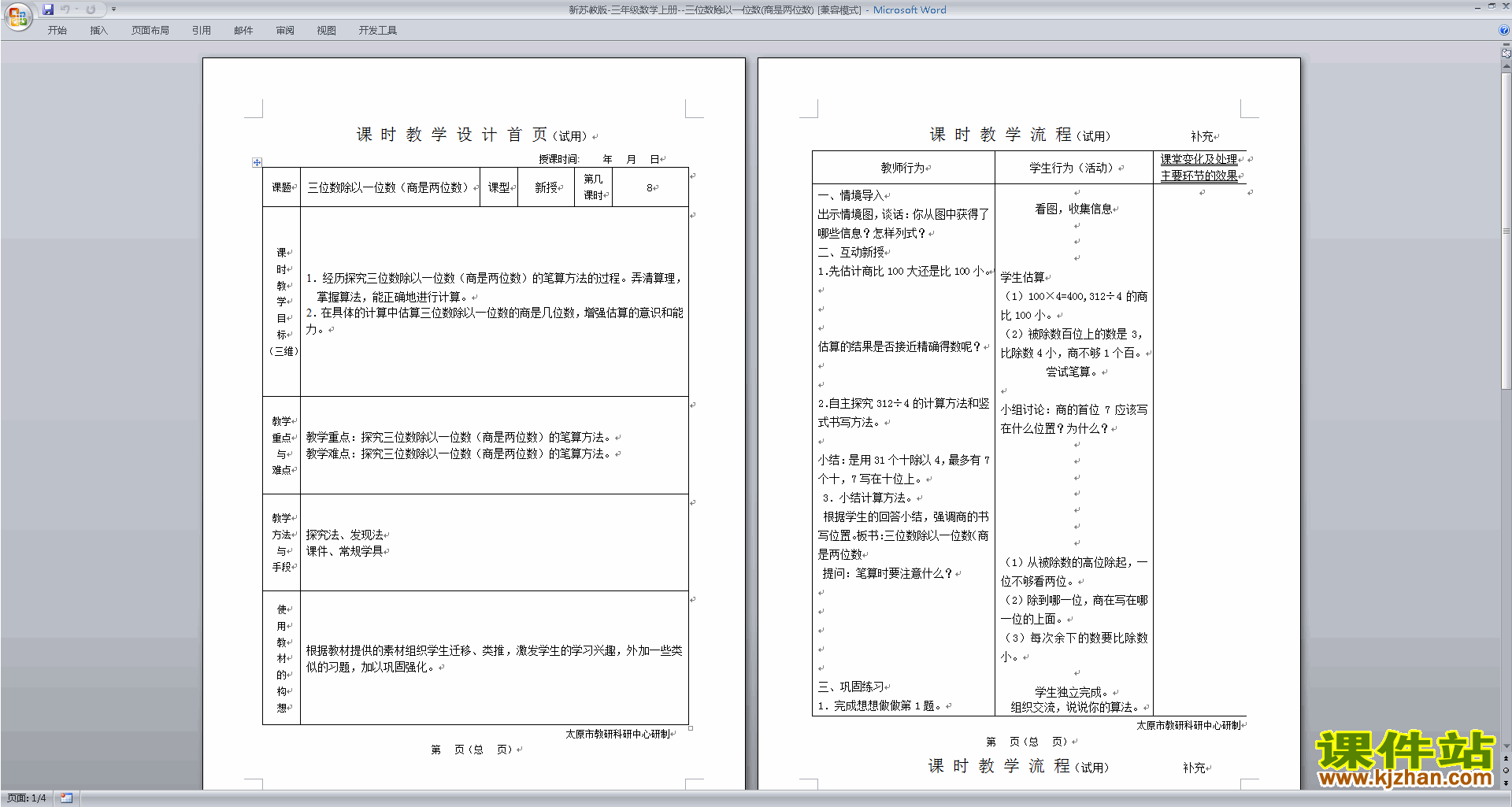Screen dimensions: 1512x807
Task: Click the 3. 小结计算方法 line
Action: (869, 498)
